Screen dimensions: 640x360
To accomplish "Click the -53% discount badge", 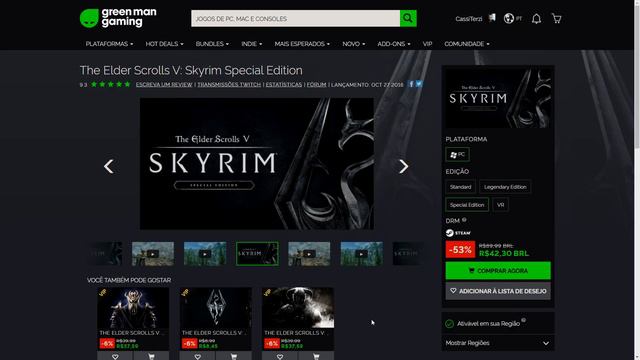I will (460, 249).
